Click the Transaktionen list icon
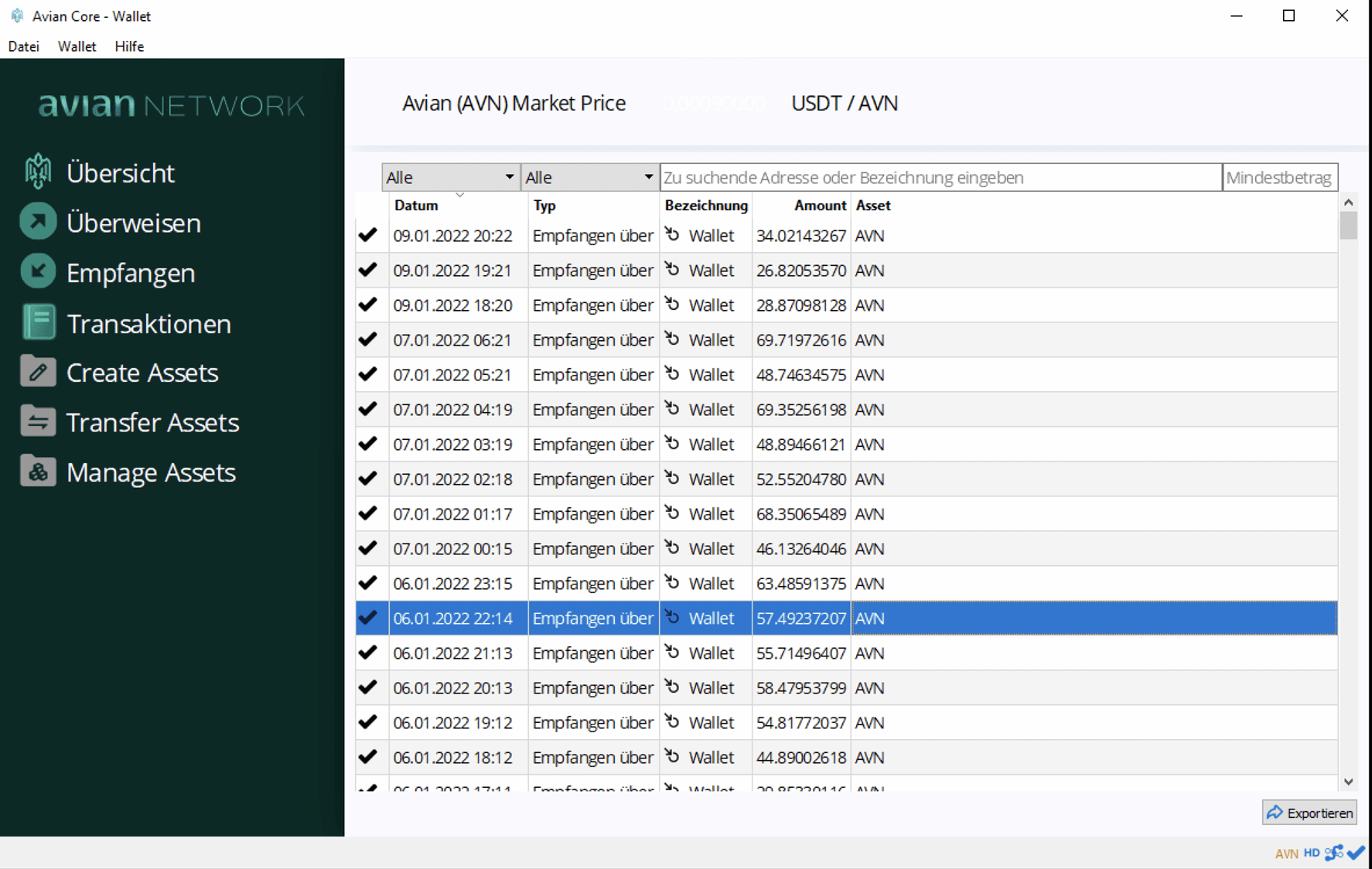 38,322
